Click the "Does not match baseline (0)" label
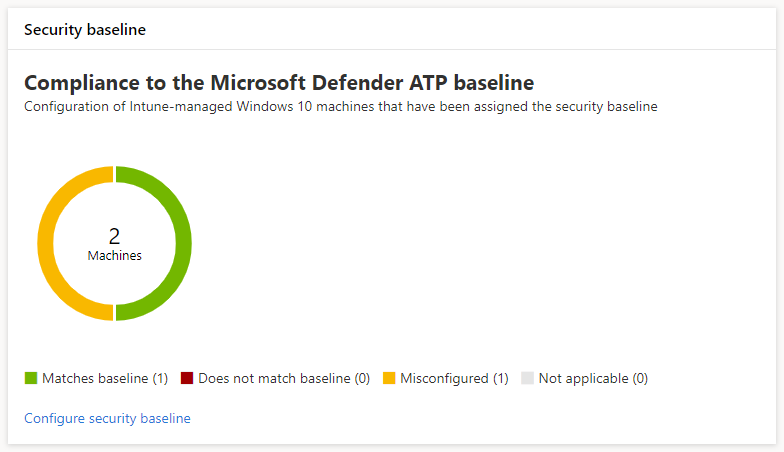Image resolution: width=784 pixels, height=452 pixels. click(x=284, y=379)
